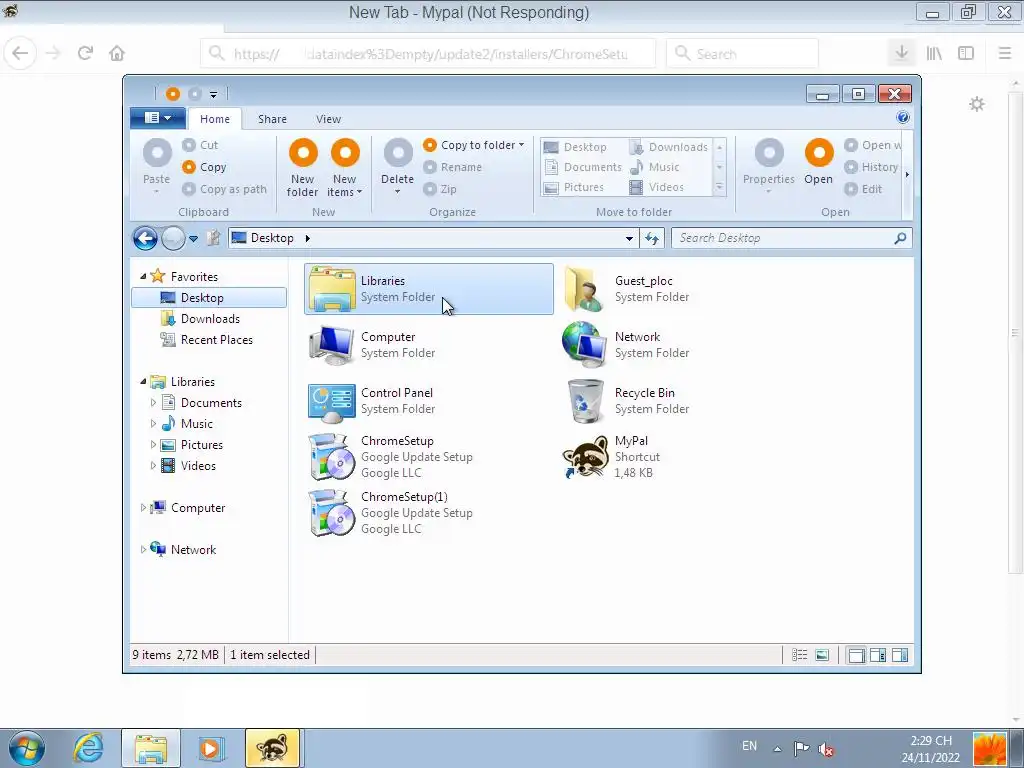Click the new tab settings gear
Screen dimensions: 1024x768
pyautogui.click(x=976, y=104)
